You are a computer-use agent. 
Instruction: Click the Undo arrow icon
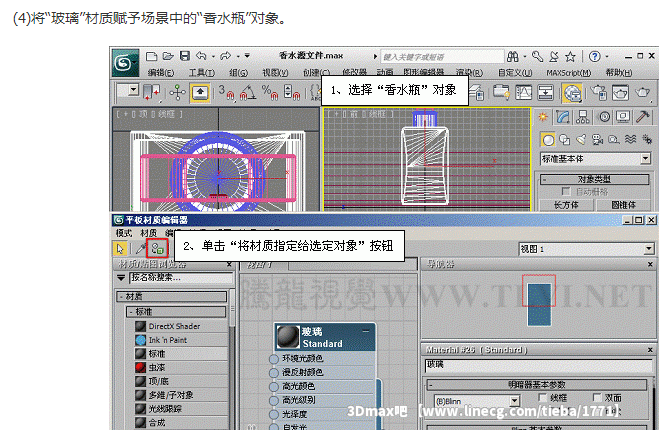coord(201,55)
